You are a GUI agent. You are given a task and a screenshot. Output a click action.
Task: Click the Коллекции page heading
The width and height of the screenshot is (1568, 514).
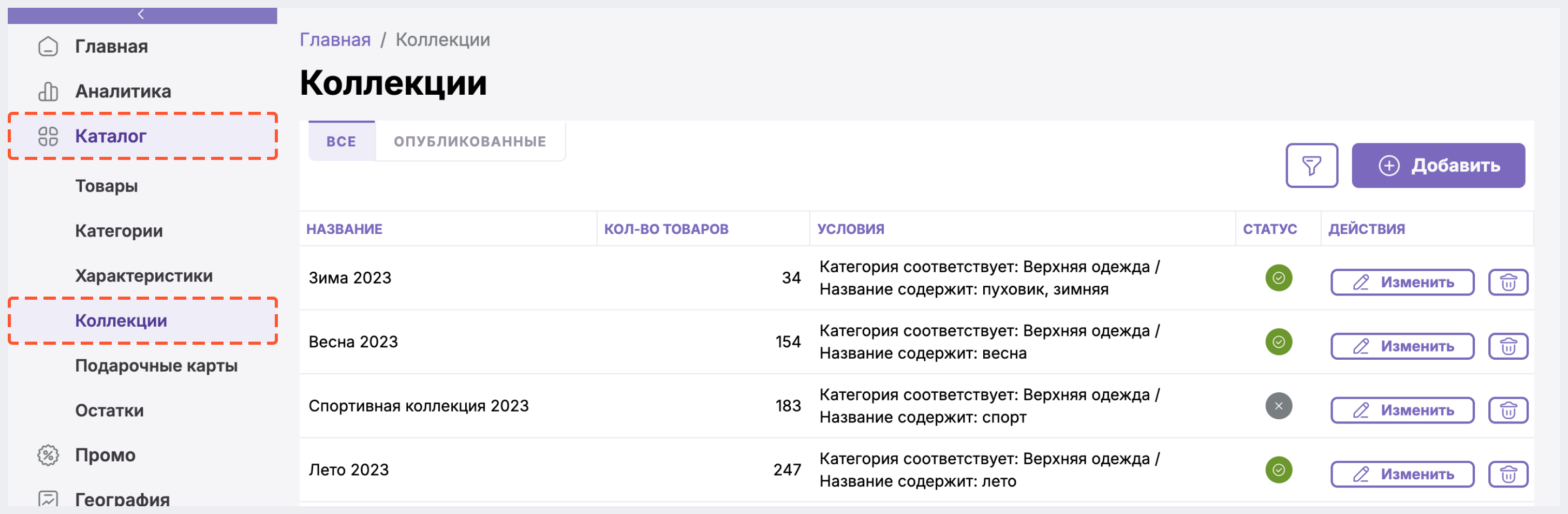point(393,83)
